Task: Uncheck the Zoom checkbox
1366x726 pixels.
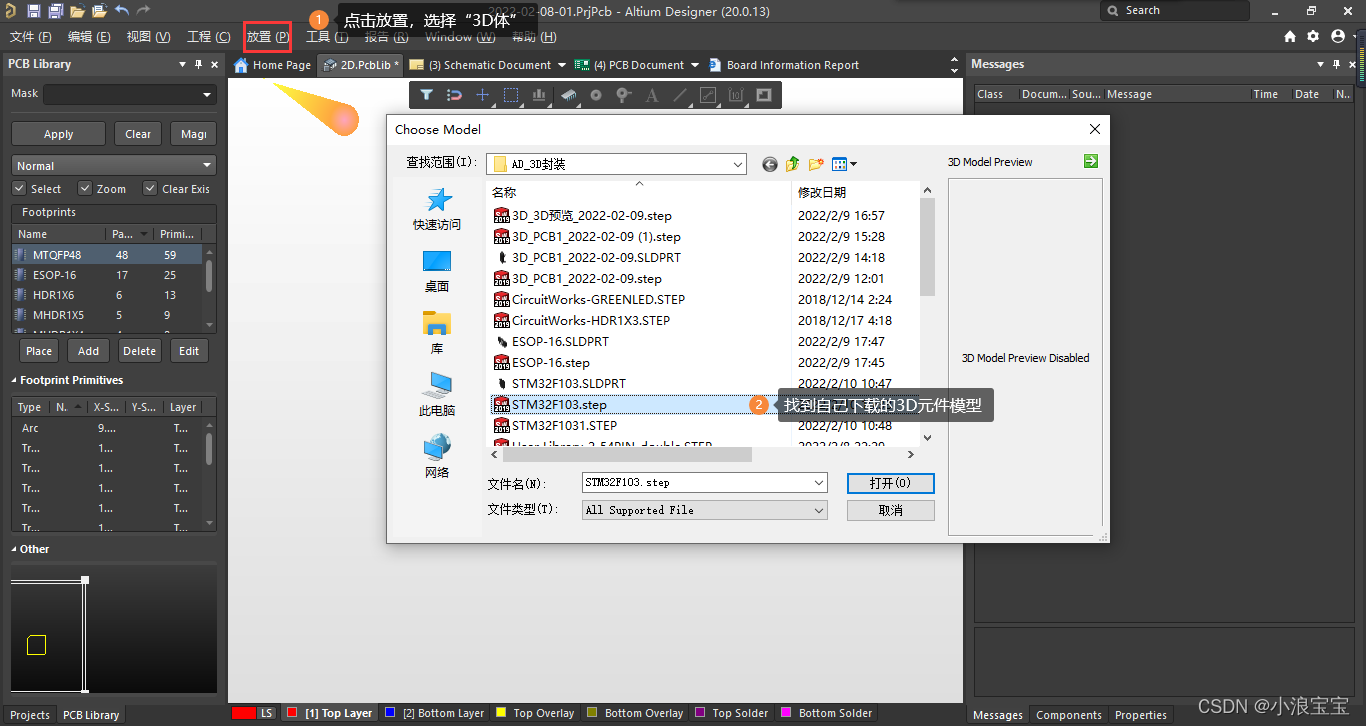Action: [x=85, y=188]
